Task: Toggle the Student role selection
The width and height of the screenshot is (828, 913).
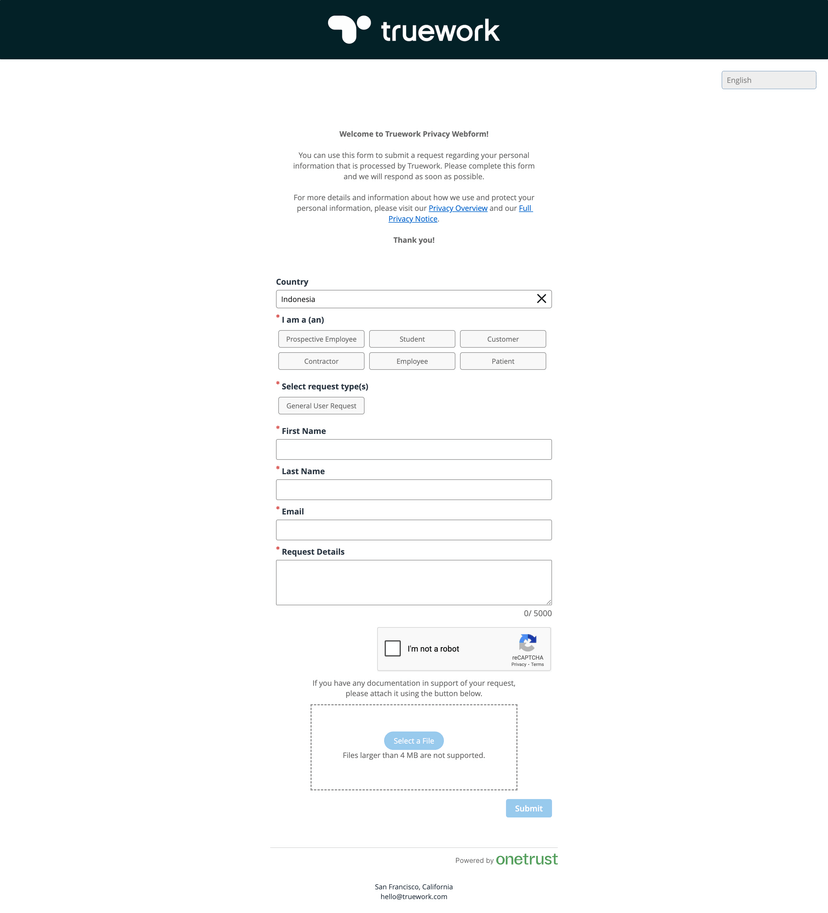Action: (x=411, y=338)
